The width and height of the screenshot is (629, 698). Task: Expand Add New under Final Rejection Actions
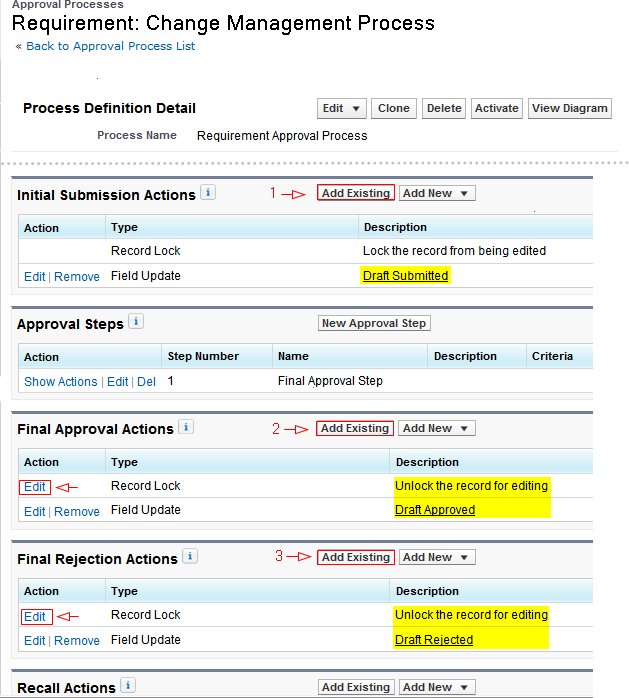pos(436,557)
